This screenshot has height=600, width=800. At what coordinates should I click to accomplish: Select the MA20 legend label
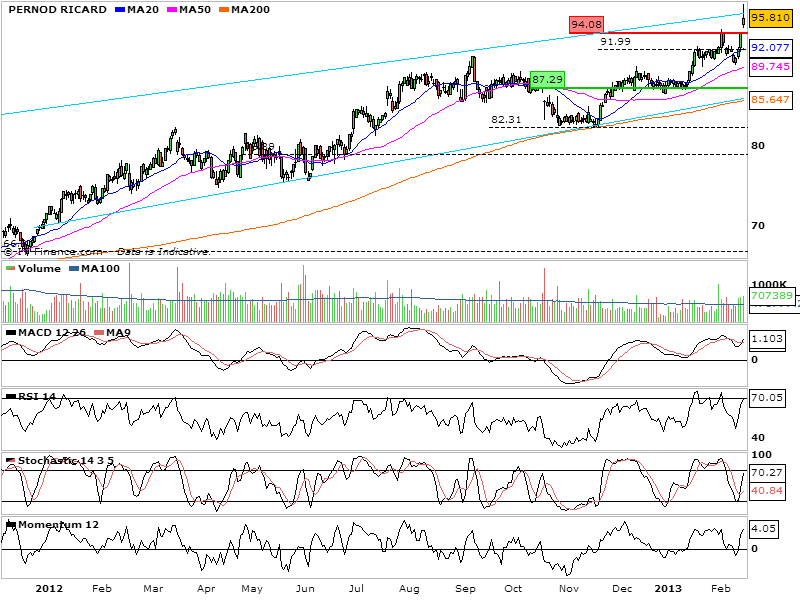tap(143, 10)
